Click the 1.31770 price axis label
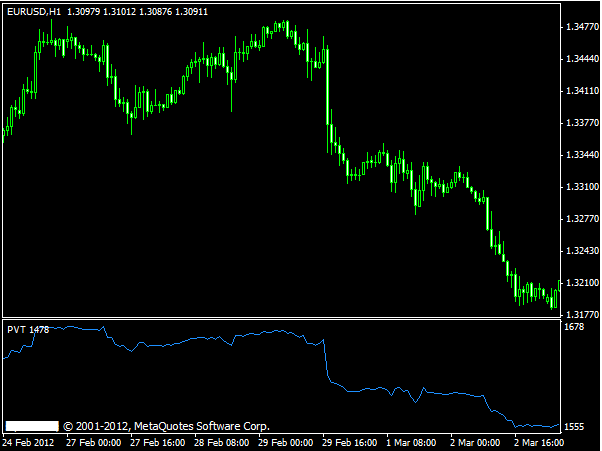602x451 pixels. pos(582,315)
